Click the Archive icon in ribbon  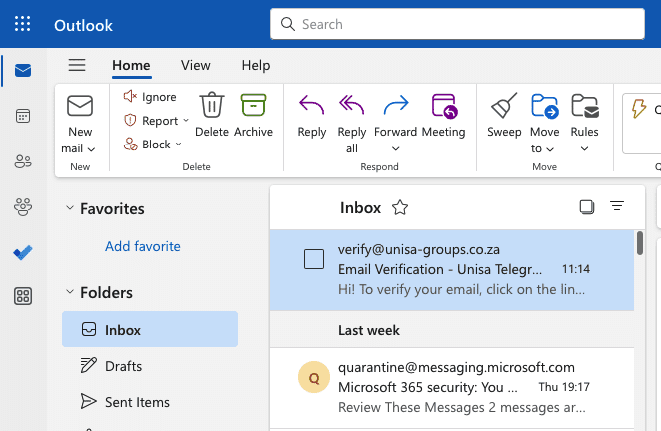(253, 106)
